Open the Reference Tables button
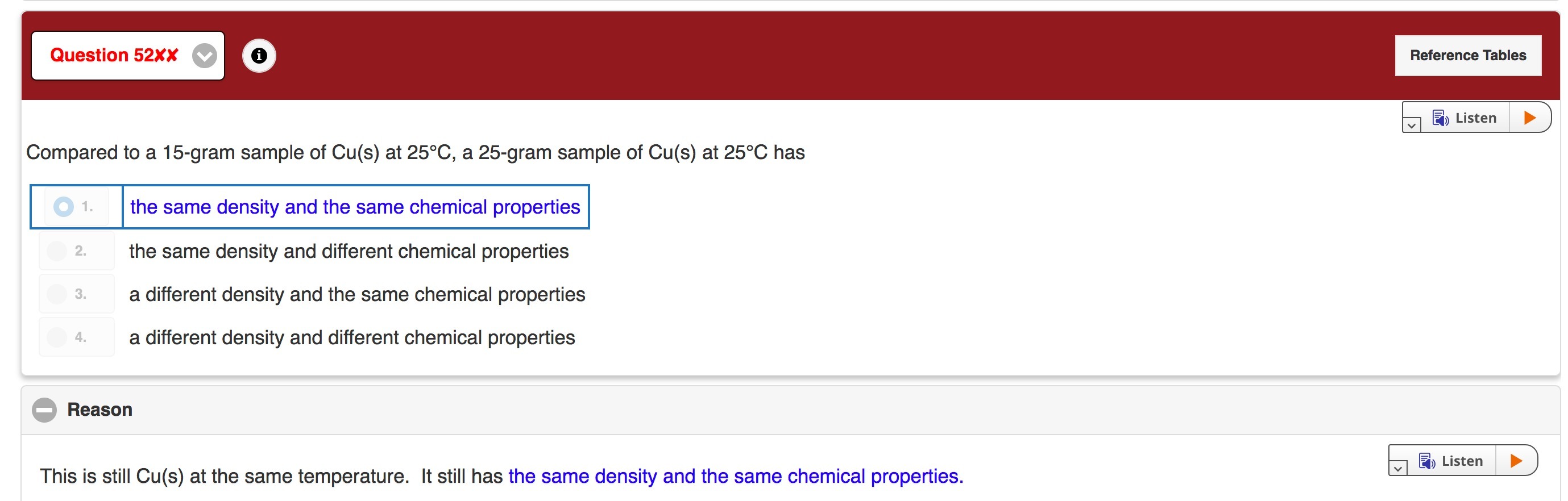1568x501 pixels. 1467,55
